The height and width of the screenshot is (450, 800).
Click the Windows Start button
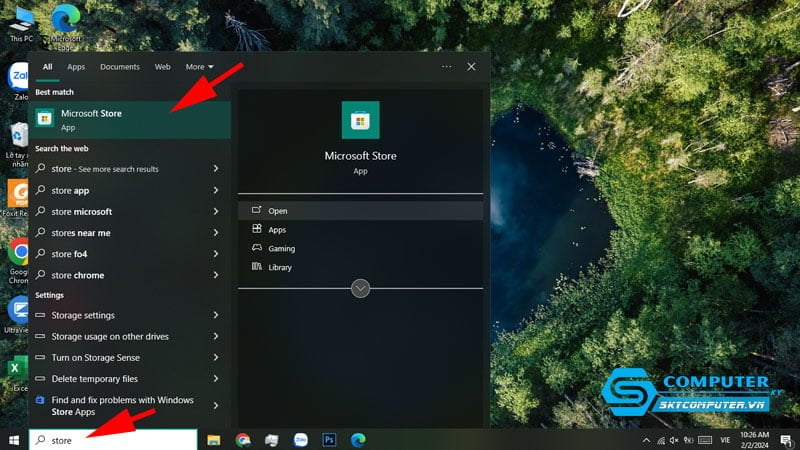[x=14, y=439]
